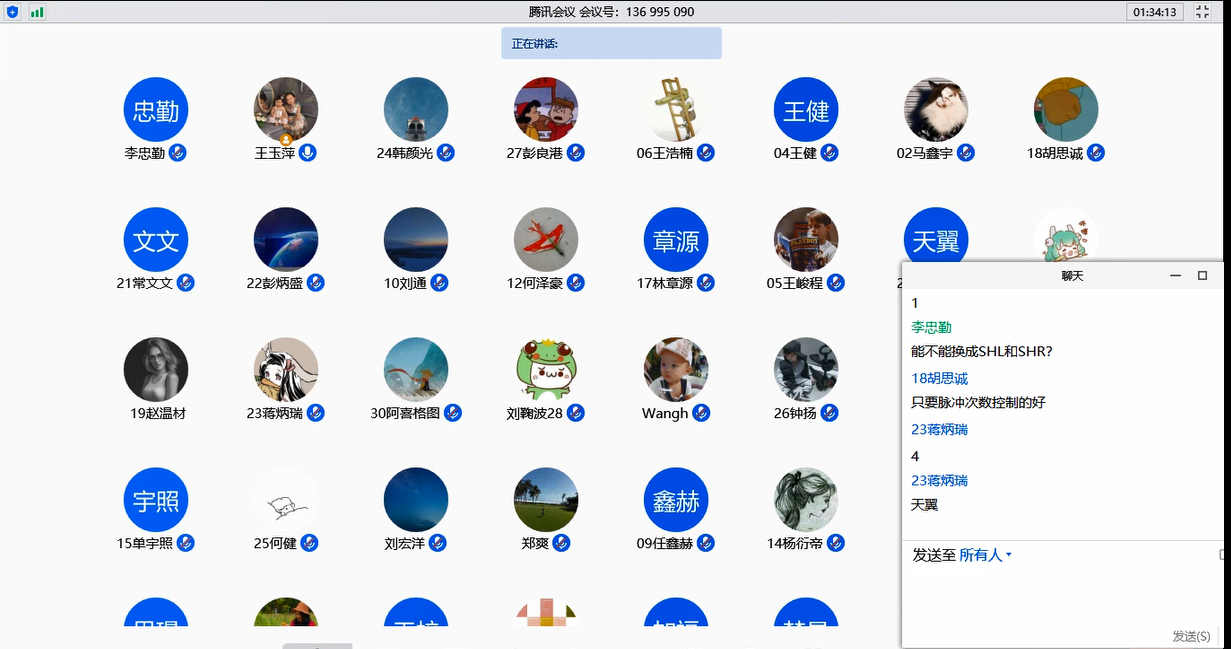Open the 发送至 所有人 recipient dropdown
The image size is (1231, 649).
(985, 555)
